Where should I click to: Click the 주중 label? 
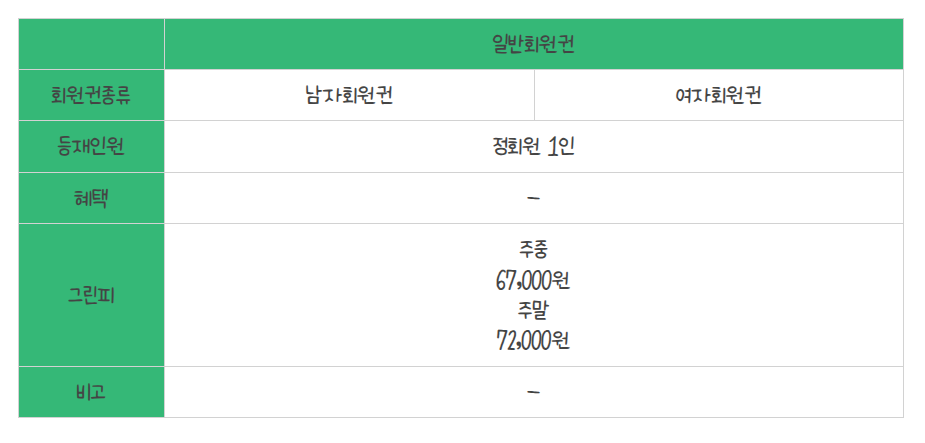coord(533,251)
